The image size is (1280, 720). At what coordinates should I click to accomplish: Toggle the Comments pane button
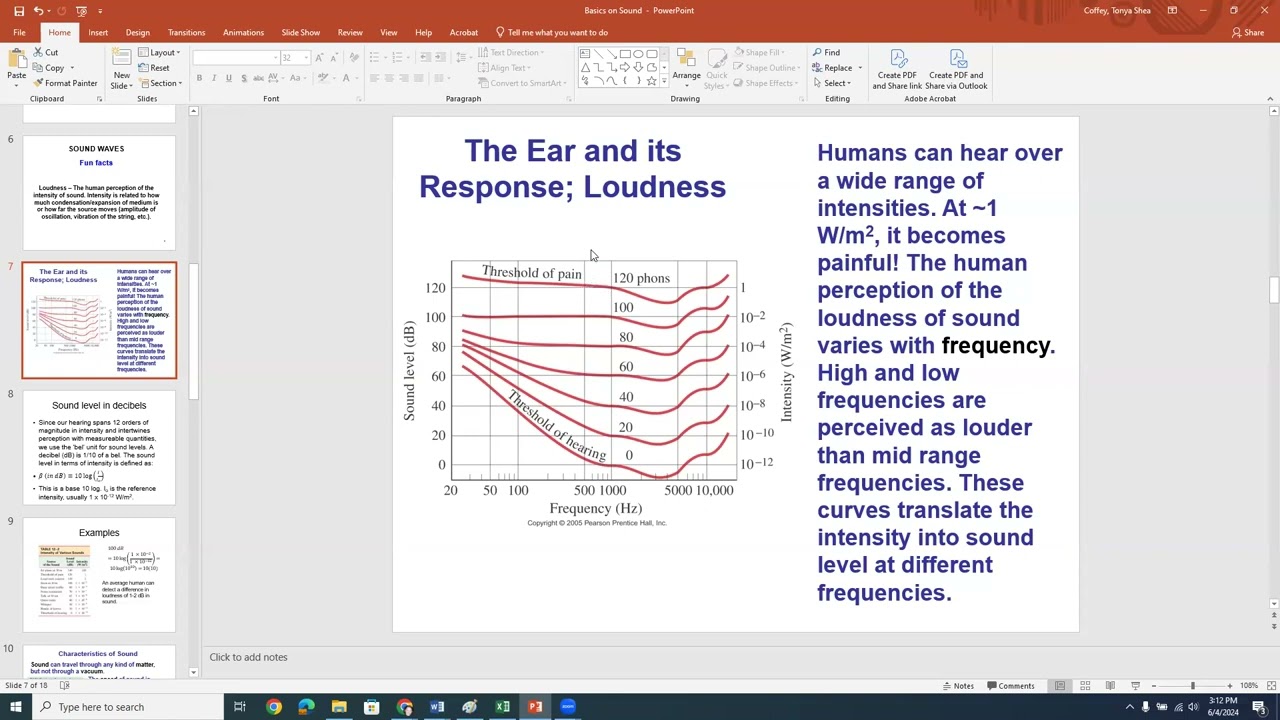(x=1009, y=686)
